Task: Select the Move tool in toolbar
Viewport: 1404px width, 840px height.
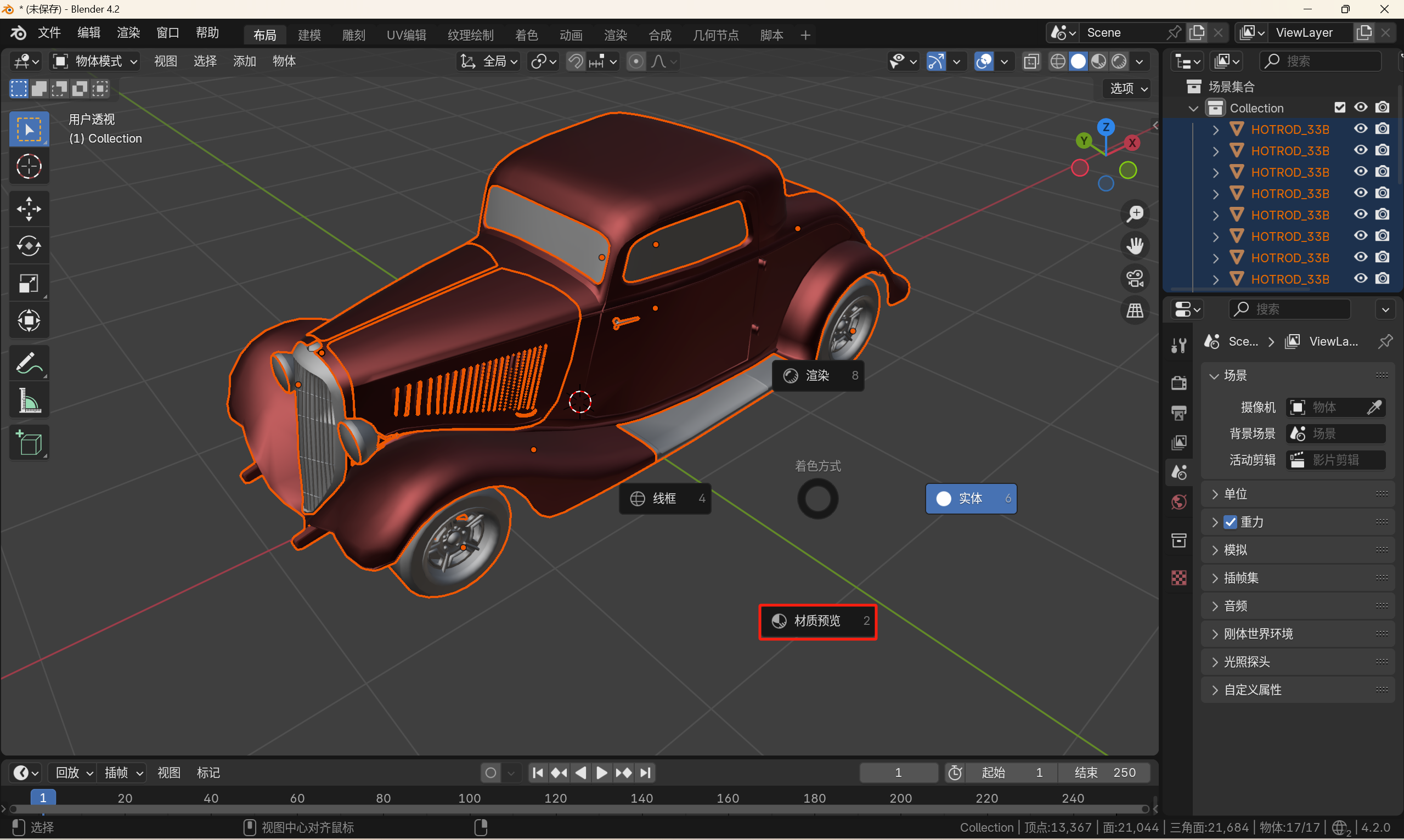Action: 29,209
